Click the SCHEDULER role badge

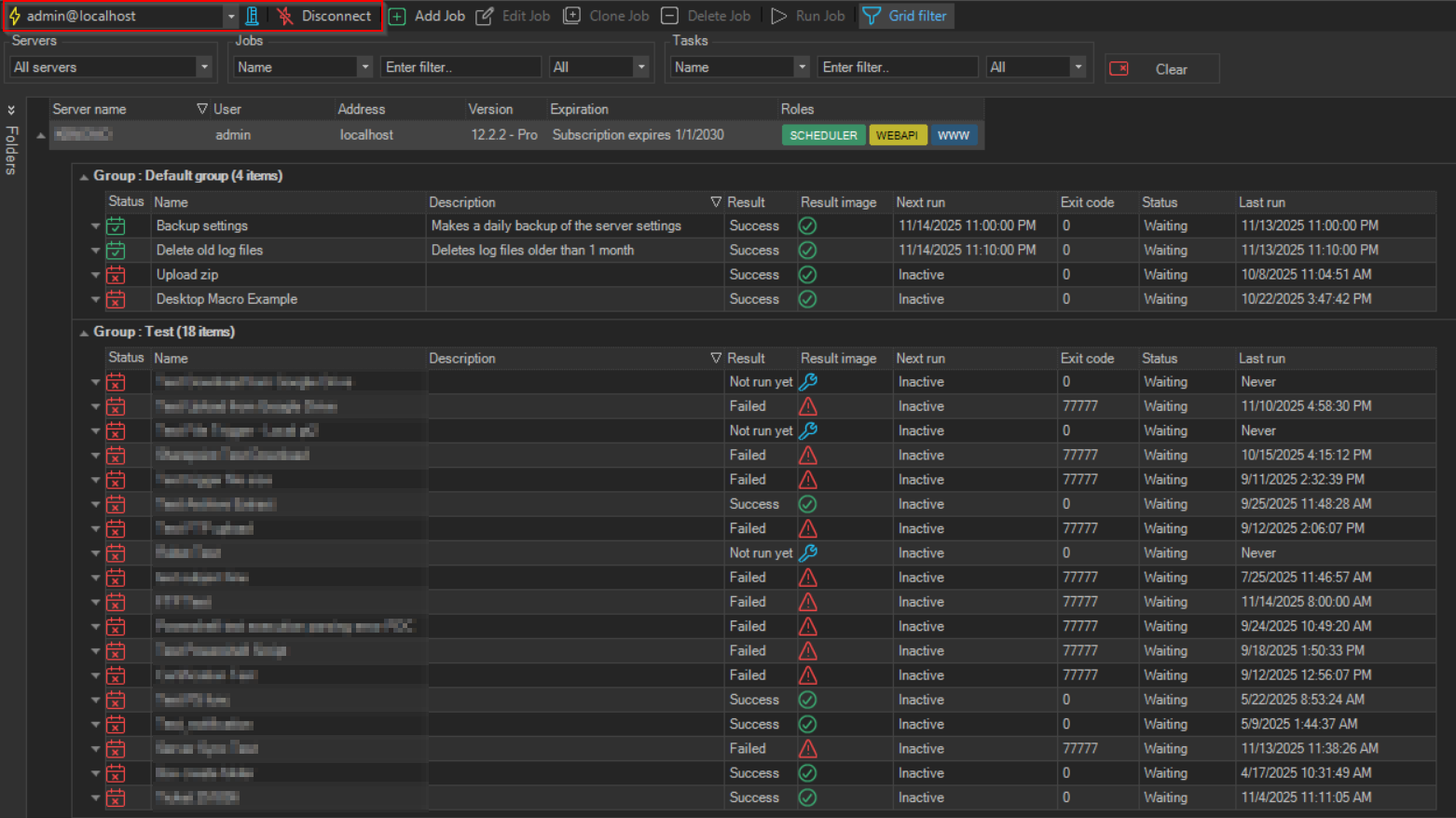[x=823, y=135]
